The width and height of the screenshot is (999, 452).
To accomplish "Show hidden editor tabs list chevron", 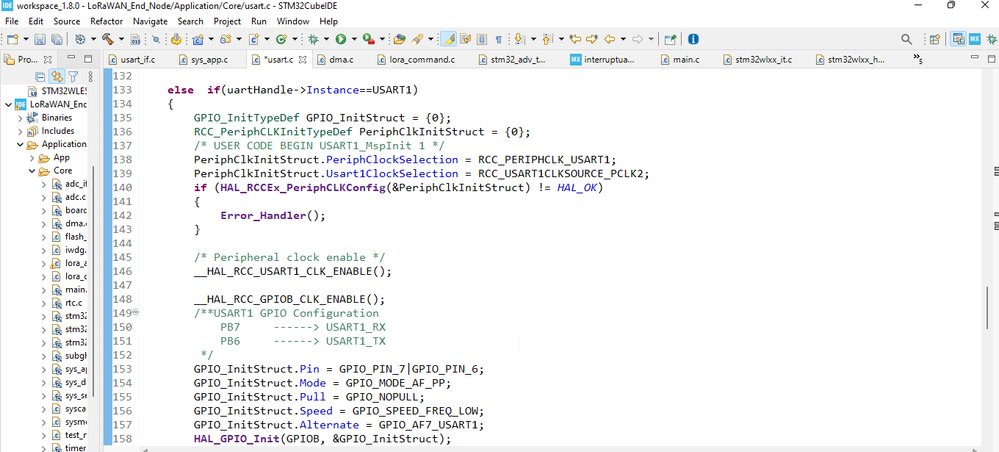I will 918,59.
